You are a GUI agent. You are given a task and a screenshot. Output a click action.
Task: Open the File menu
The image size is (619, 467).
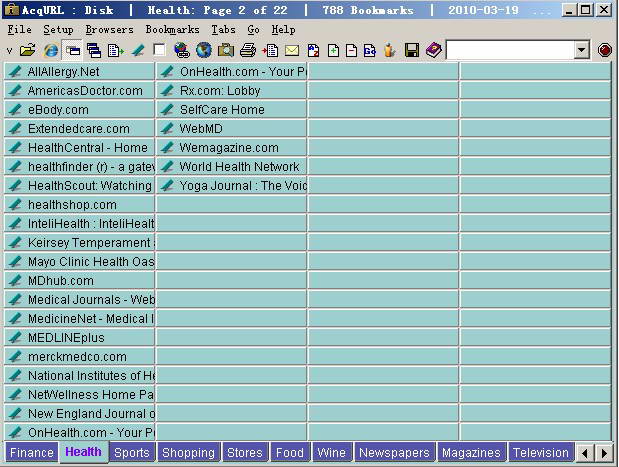tap(19, 30)
